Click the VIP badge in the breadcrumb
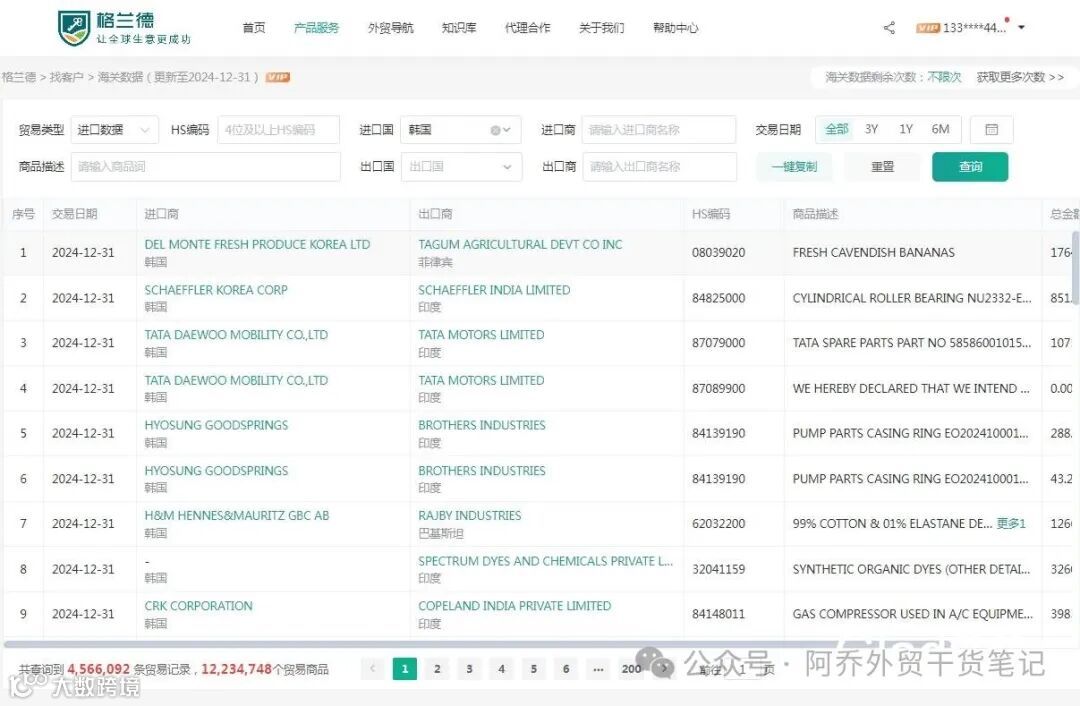Screen dimensions: 1080x706 point(278,77)
